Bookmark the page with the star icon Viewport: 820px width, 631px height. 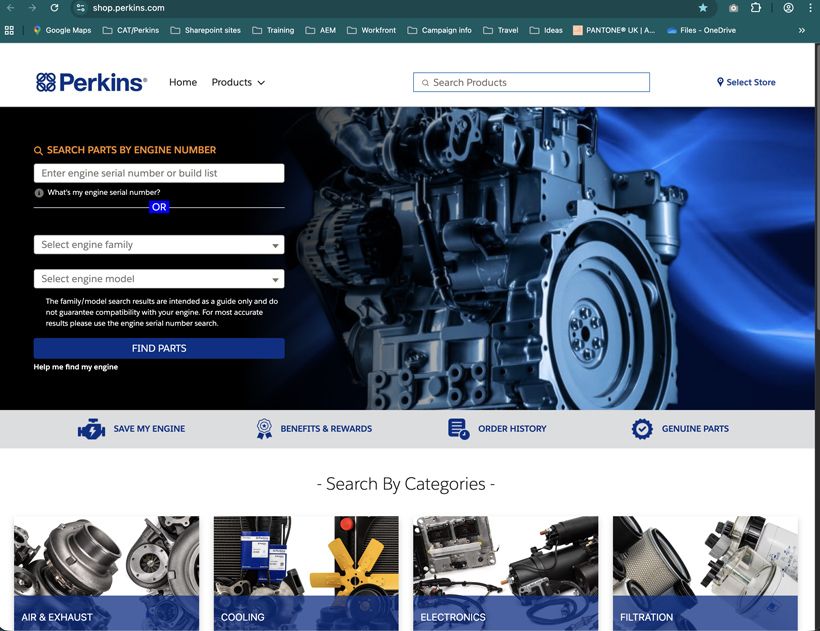[x=703, y=8]
